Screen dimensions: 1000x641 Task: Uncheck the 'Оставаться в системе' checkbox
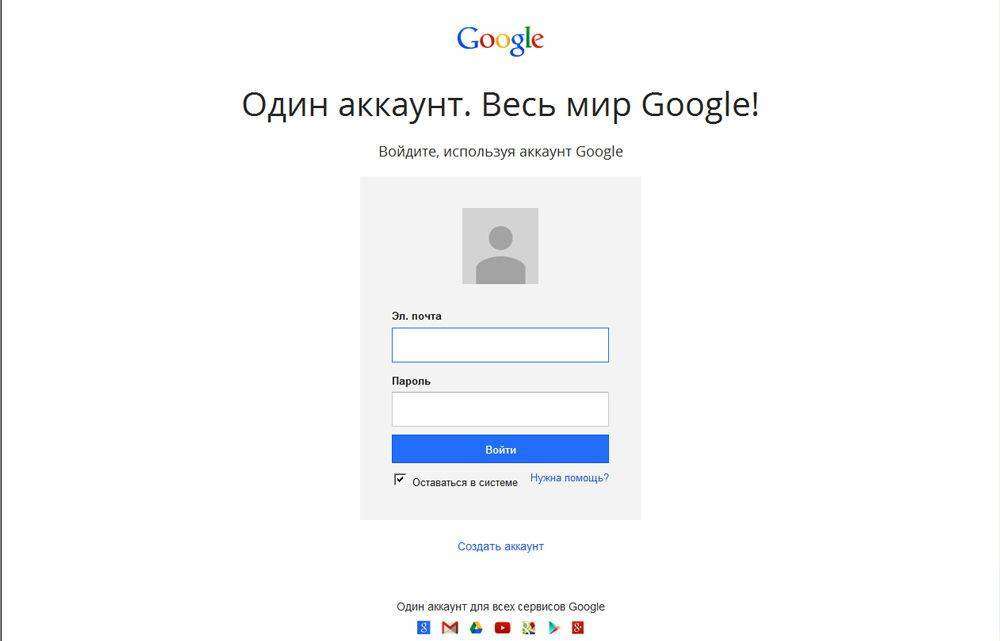(x=399, y=480)
